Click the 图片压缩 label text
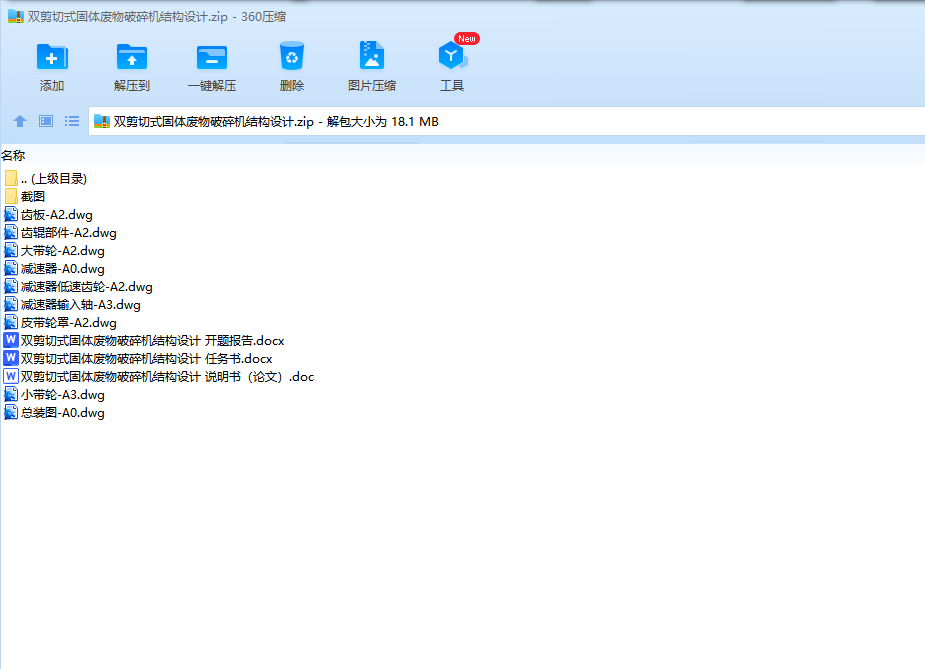 click(x=372, y=86)
